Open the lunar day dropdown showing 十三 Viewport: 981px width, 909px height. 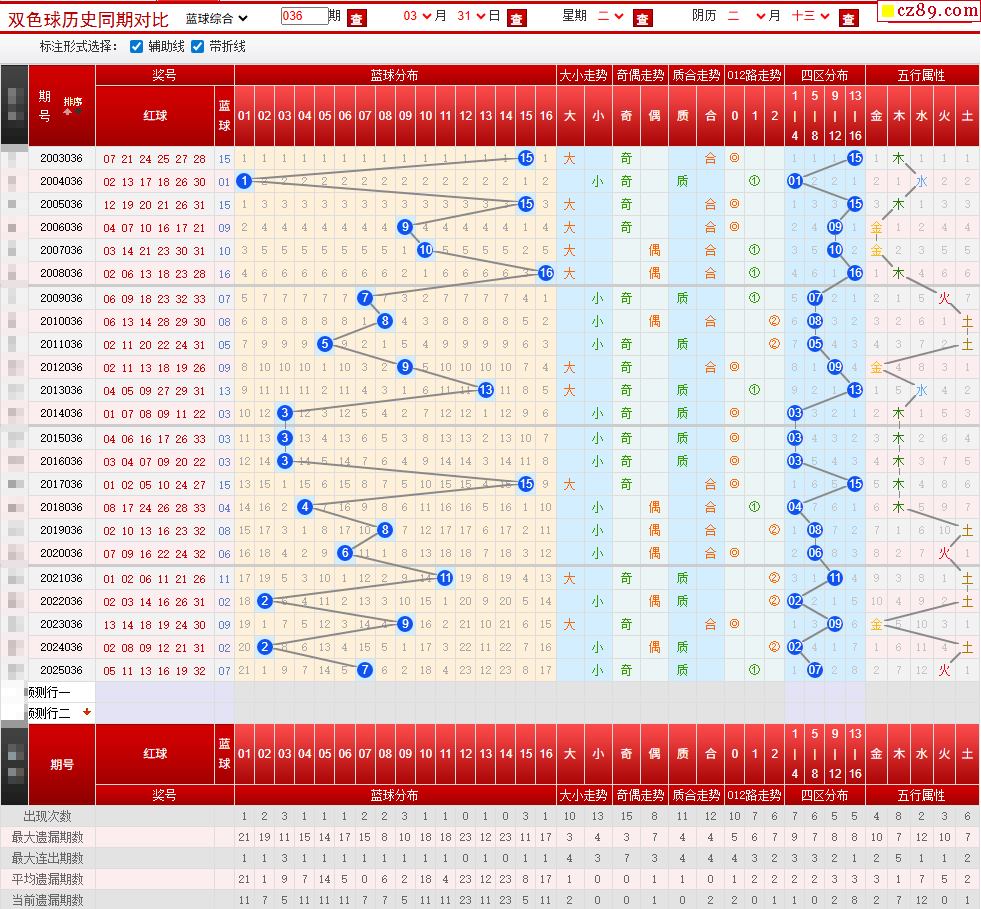pos(810,16)
